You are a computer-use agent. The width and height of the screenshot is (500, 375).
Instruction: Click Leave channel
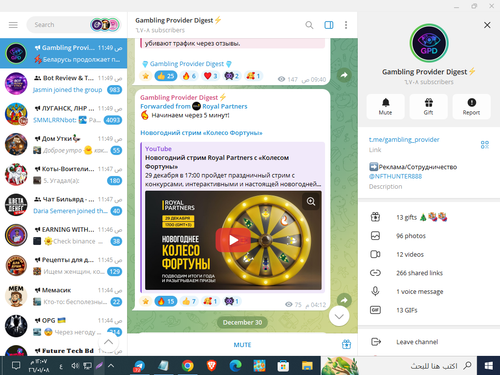pyautogui.click(x=429, y=342)
